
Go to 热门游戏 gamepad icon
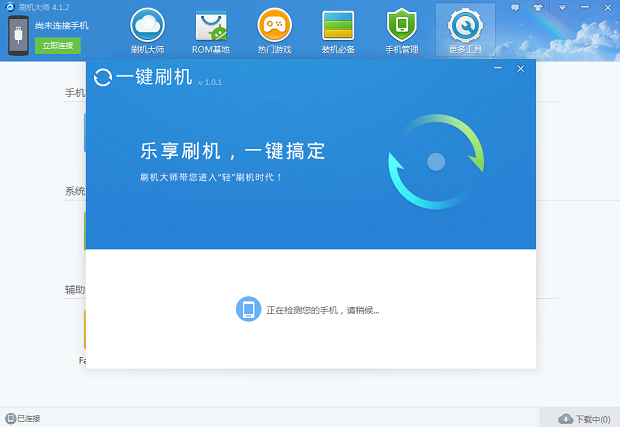tap(274, 29)
